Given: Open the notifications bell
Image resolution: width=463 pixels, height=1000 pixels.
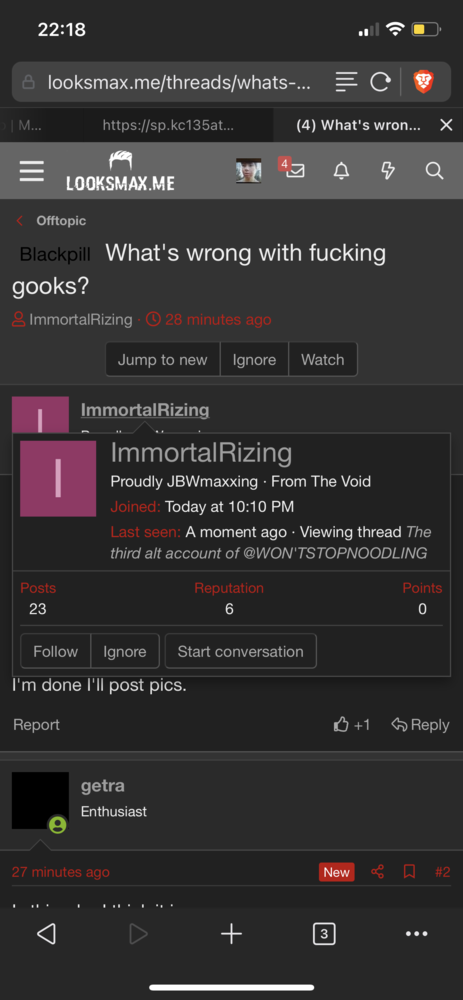Looking at the screenshot, I should tap(342, 170).
